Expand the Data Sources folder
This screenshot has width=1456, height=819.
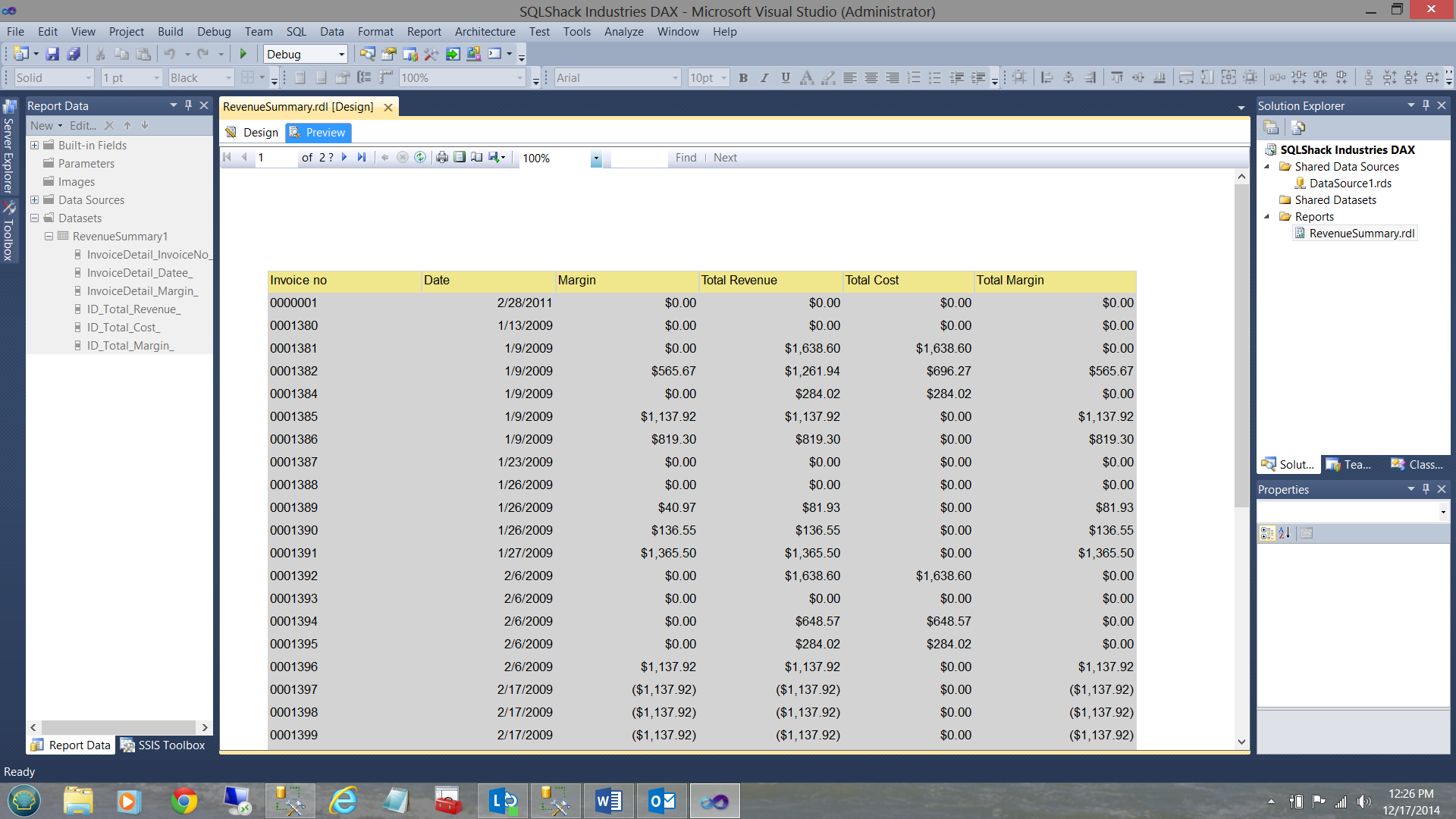point(34,199)
